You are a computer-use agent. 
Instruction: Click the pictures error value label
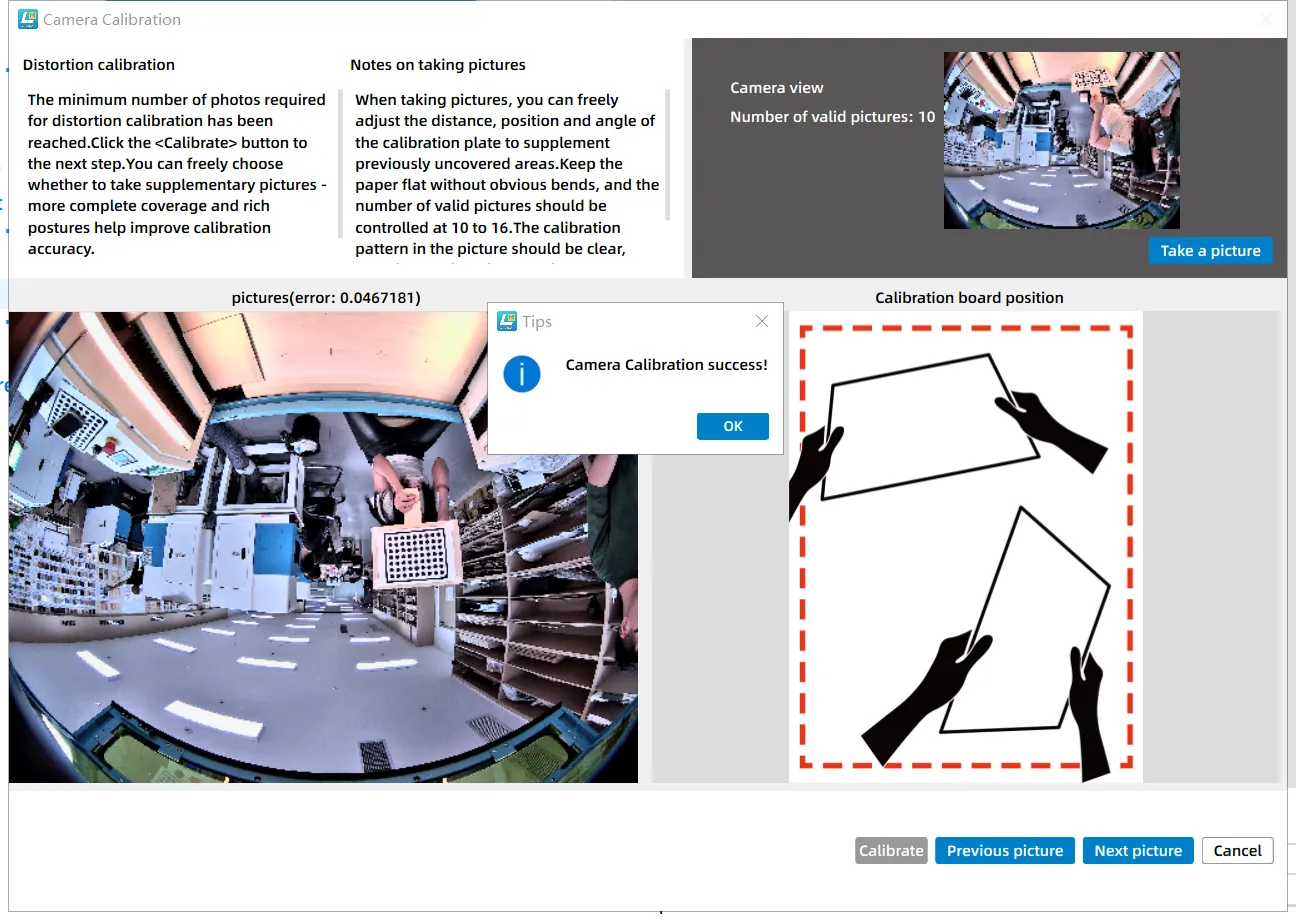pos(326,298)
